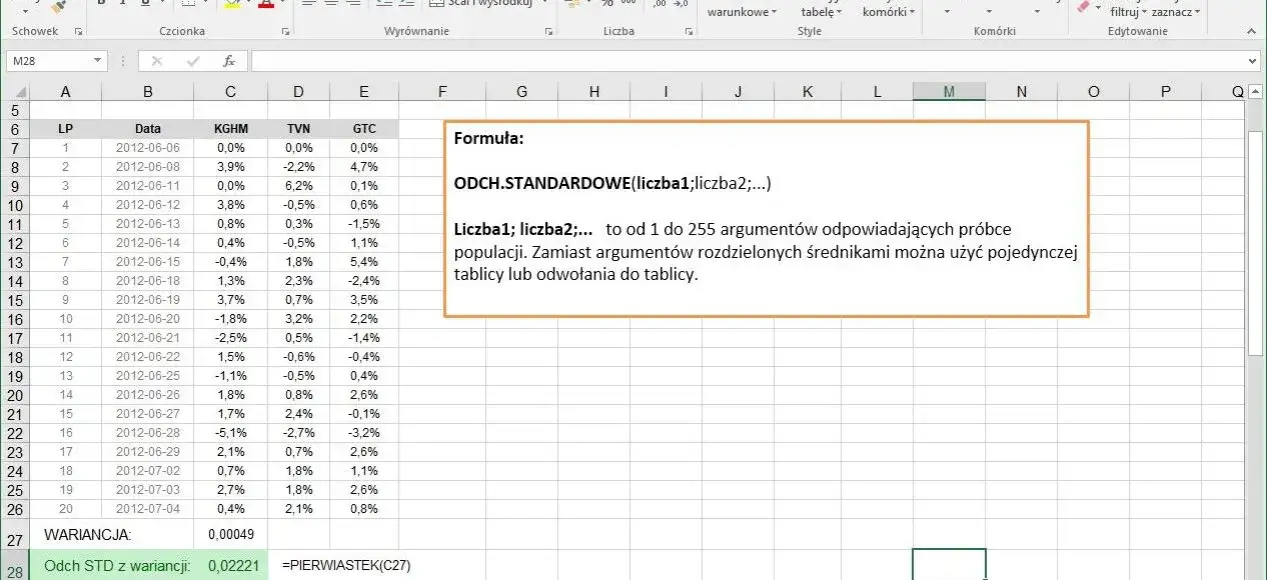This screenshot has width=1267, height=580.
Task: Click the Format Painter brush icon
Action: 57,6
